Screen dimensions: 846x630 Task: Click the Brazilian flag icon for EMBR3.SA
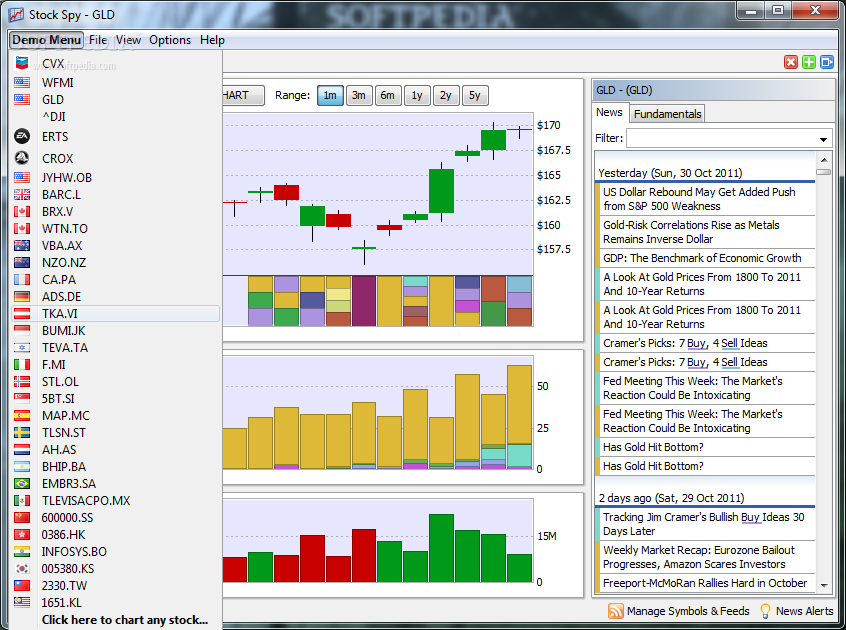pyautogui.click(x=22, y=483)
